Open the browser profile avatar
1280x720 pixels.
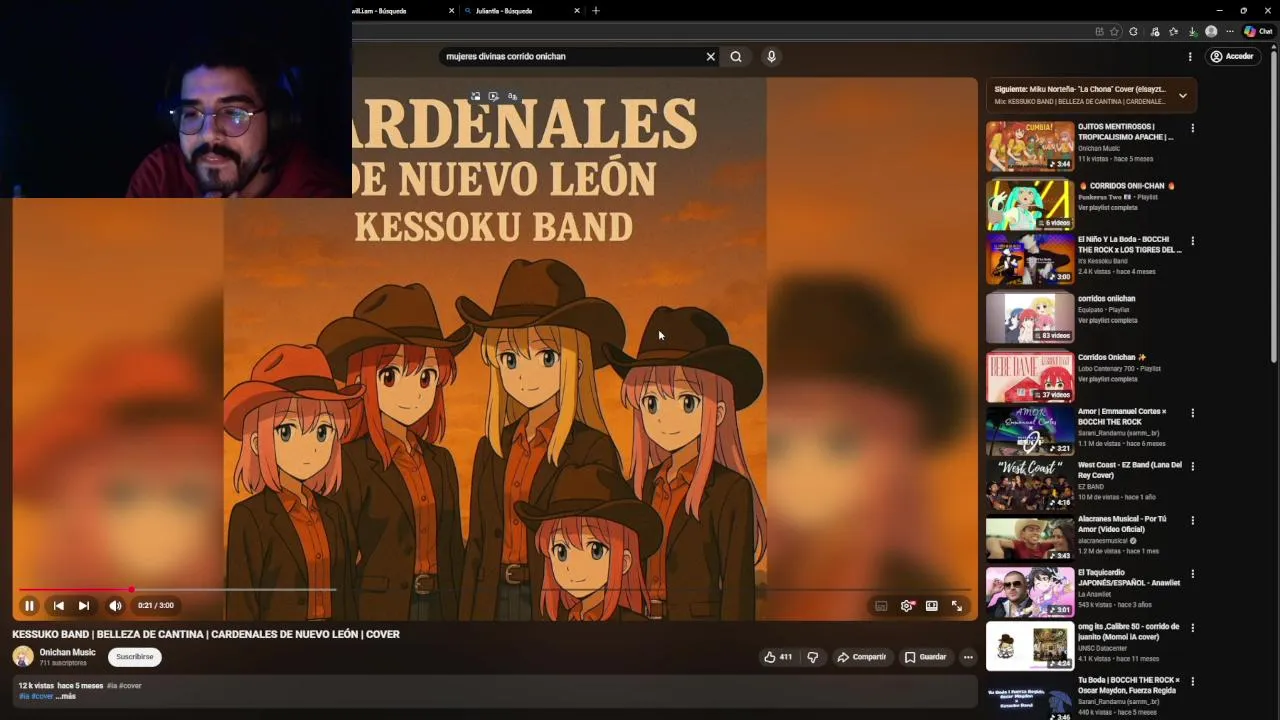pyautogui.click(x=1211, y=31)
